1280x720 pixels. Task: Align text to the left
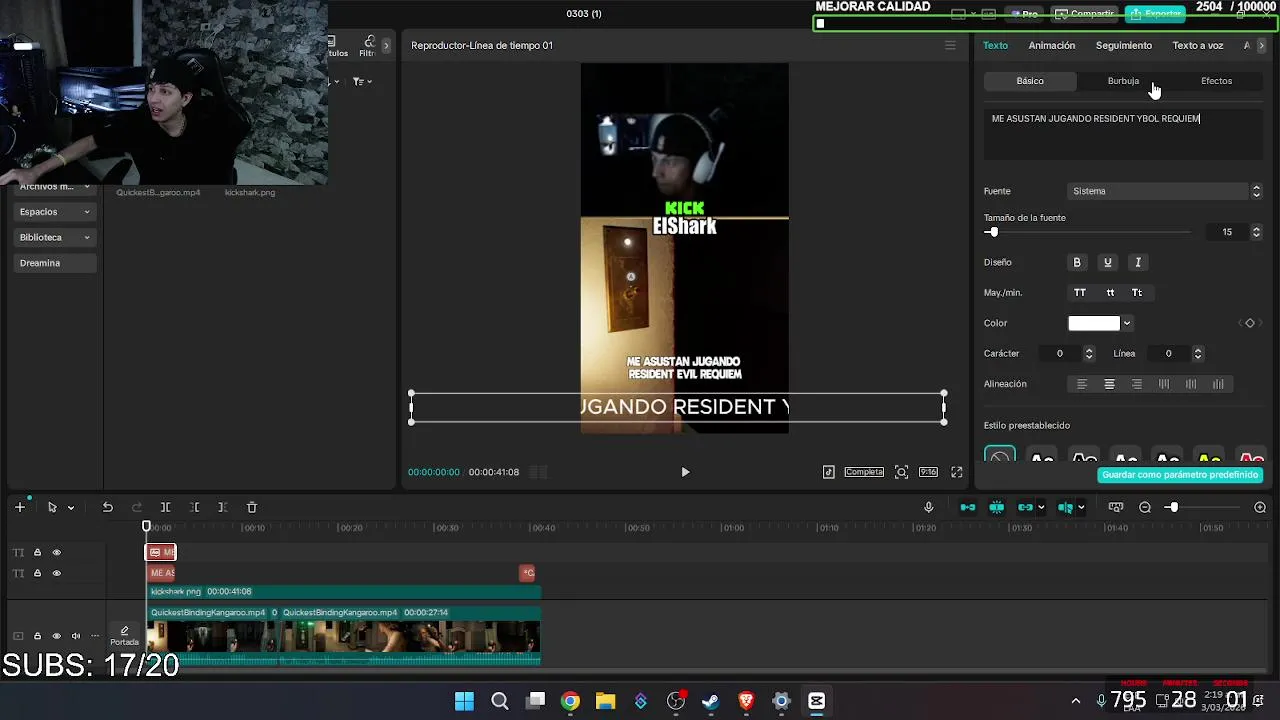point(1081,384)
